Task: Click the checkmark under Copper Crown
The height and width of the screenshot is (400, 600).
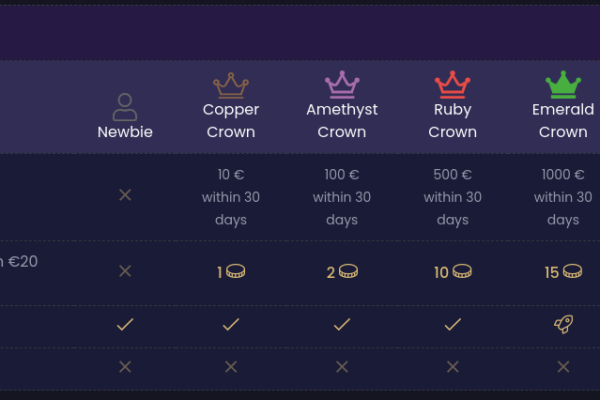Action: click(x=231, y=325)
